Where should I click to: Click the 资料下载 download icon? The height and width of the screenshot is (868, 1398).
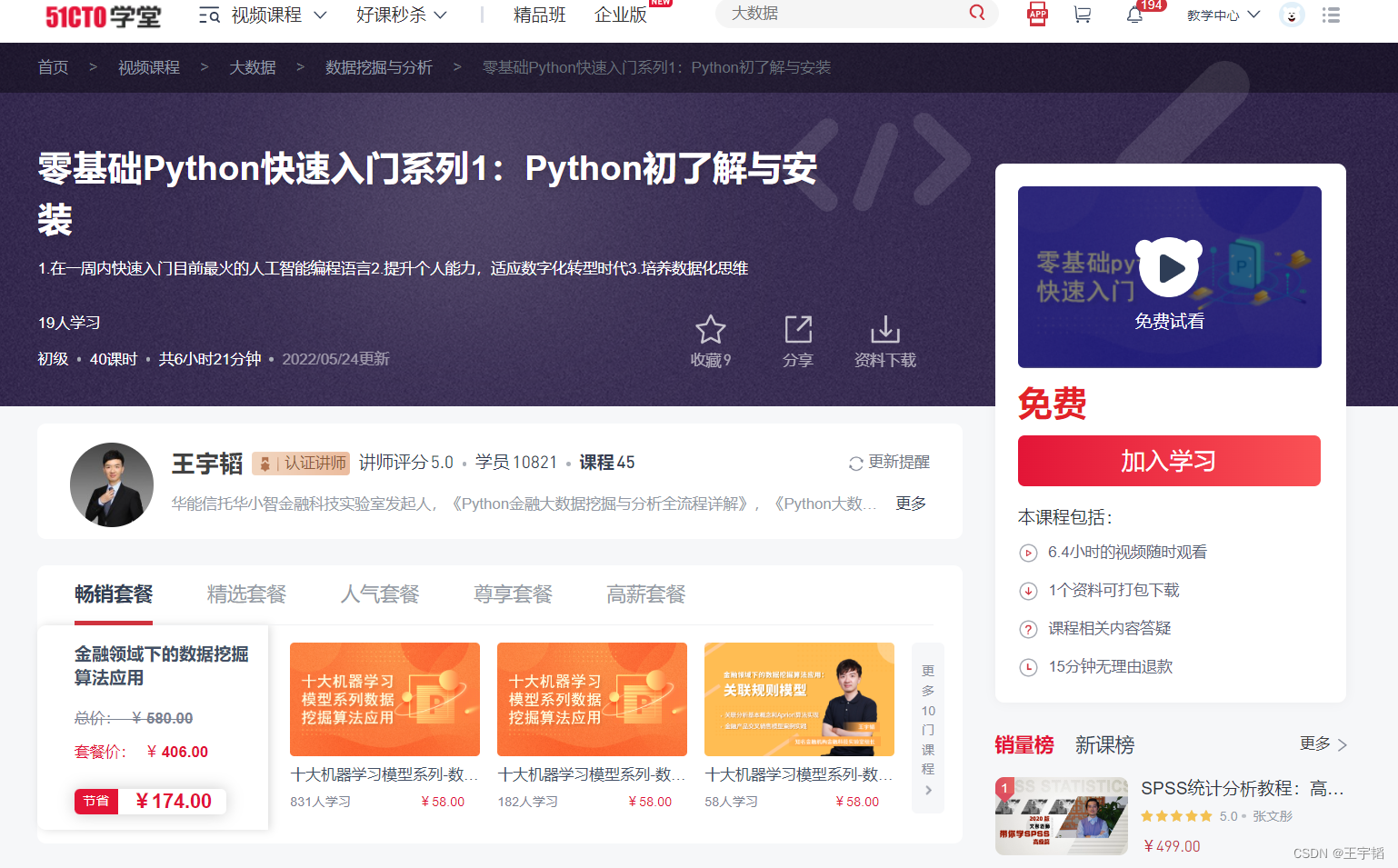pyautogui.click(x=885, y=330)
